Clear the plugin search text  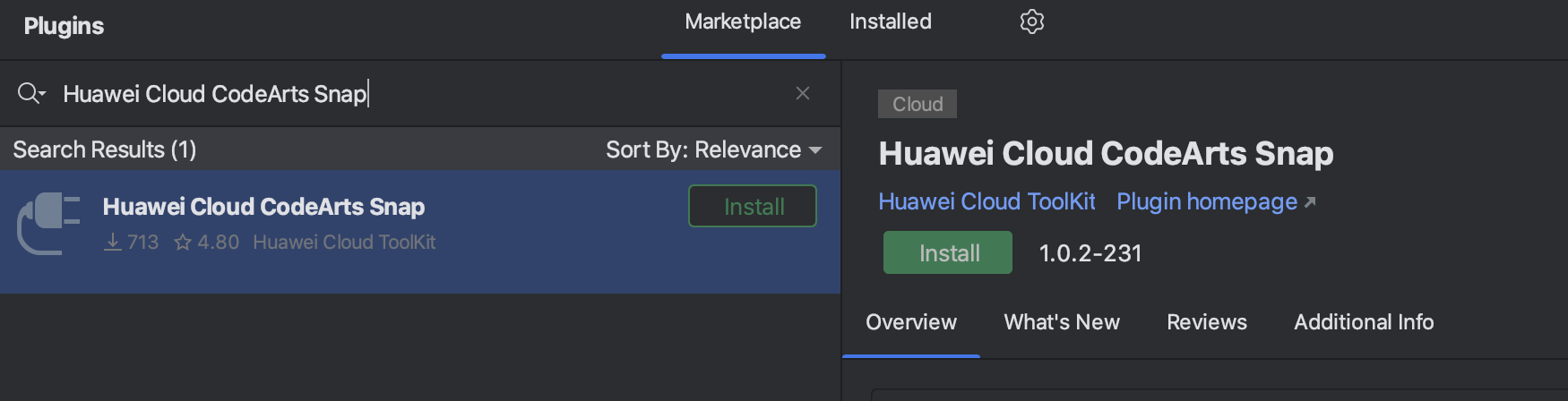click(x=803, y=93)
